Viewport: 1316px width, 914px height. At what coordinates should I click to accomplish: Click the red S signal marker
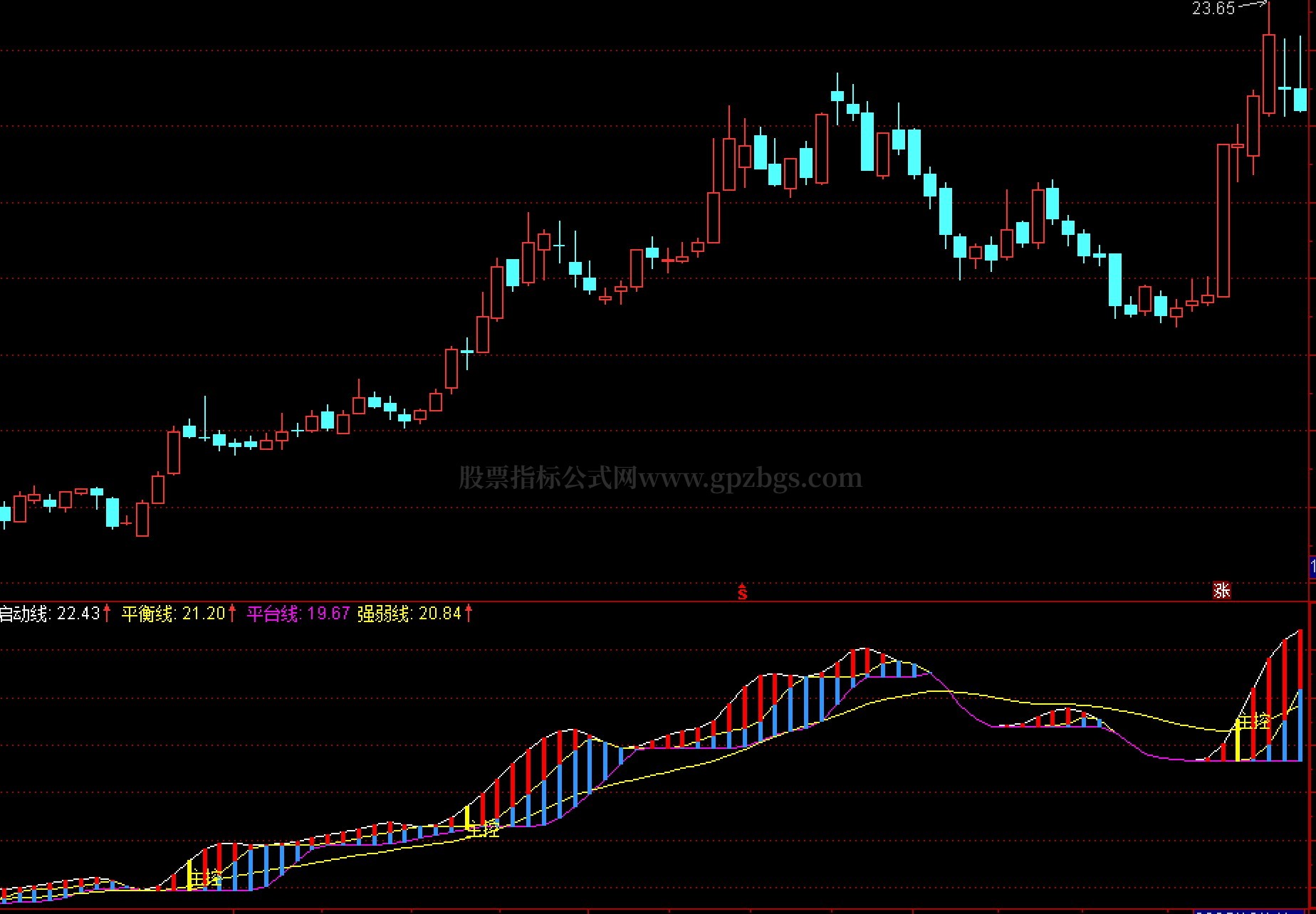(x=743, y=592)
